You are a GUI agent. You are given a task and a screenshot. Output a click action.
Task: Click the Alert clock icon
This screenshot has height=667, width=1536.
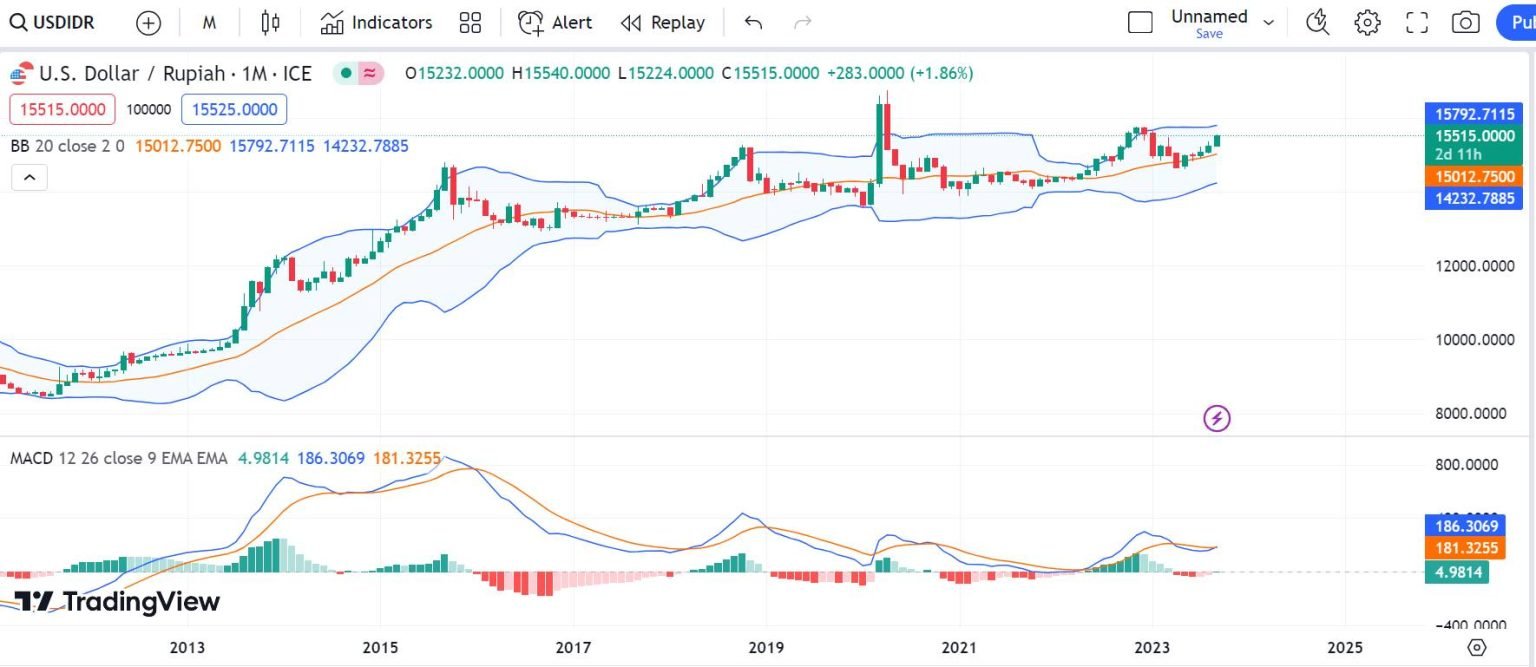530,22
